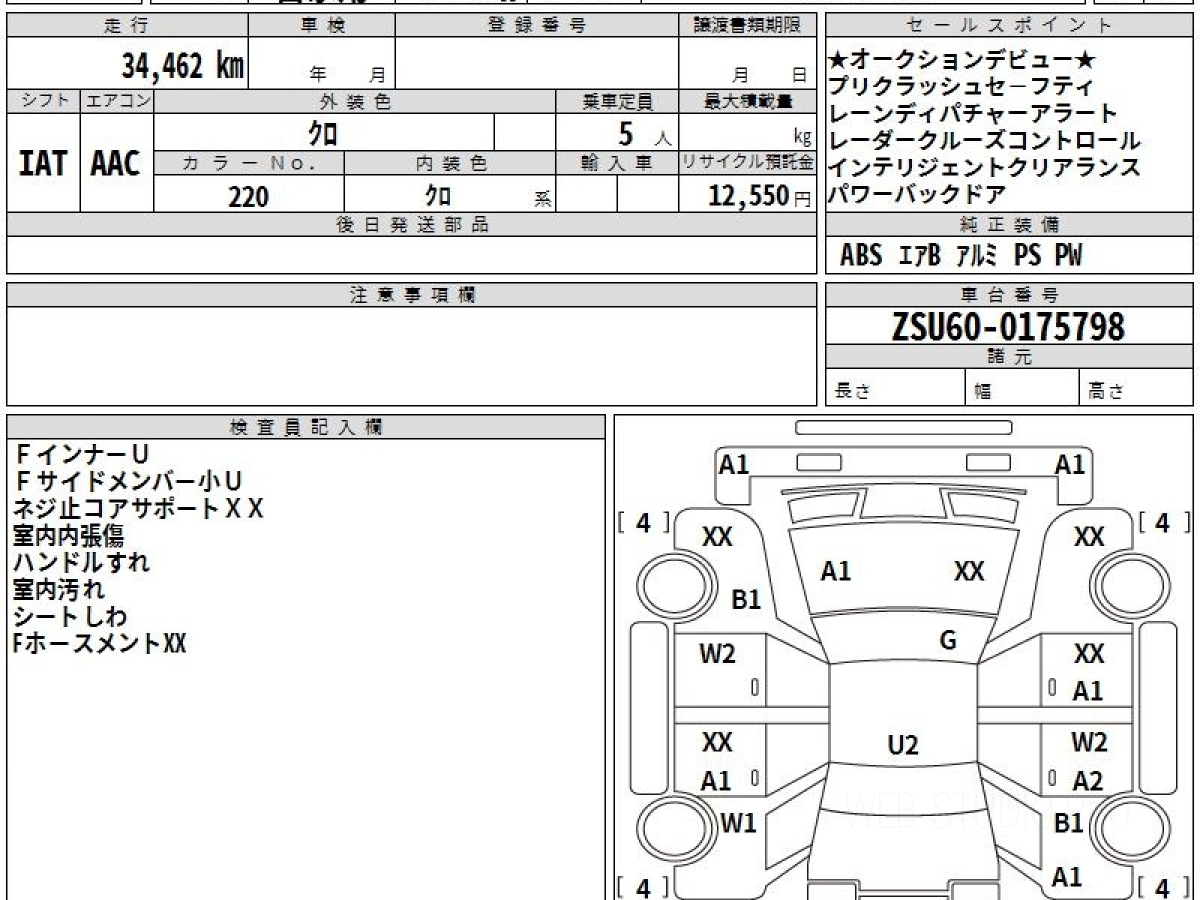Select inspector note FインナーU

[x=82, y=455]
